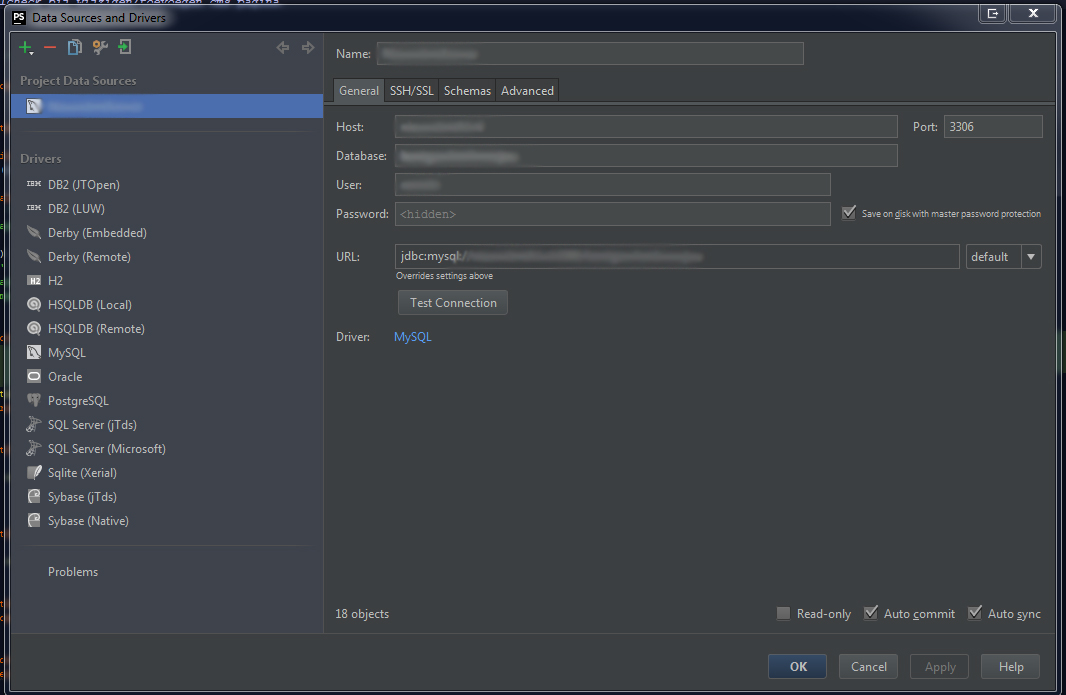Image resolution: width=1066 pixels, height=695 pixels.
Task: Click into the Password field
Action: click(612, 214)
